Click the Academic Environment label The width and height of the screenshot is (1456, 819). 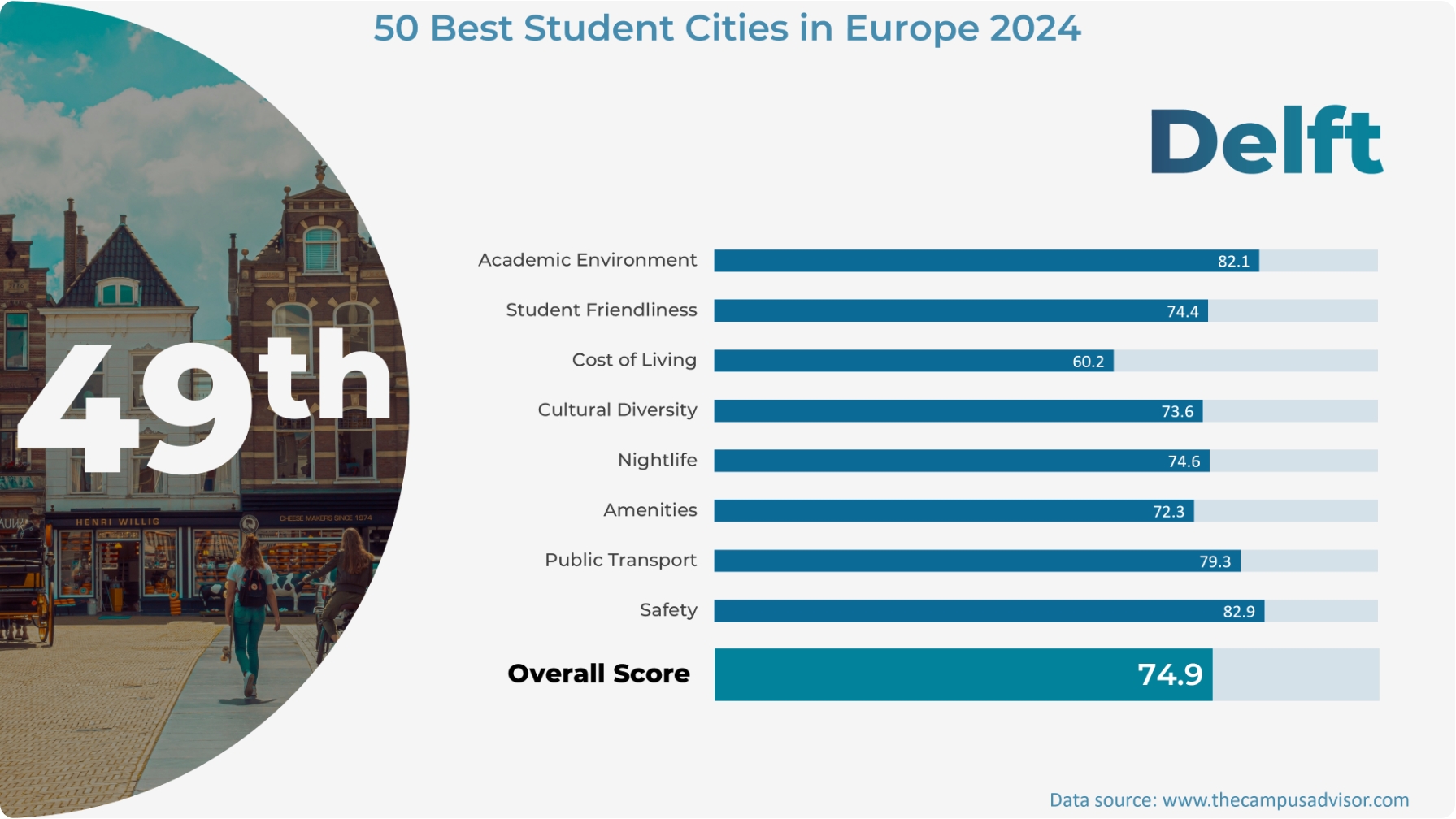(x=587, y=260)
